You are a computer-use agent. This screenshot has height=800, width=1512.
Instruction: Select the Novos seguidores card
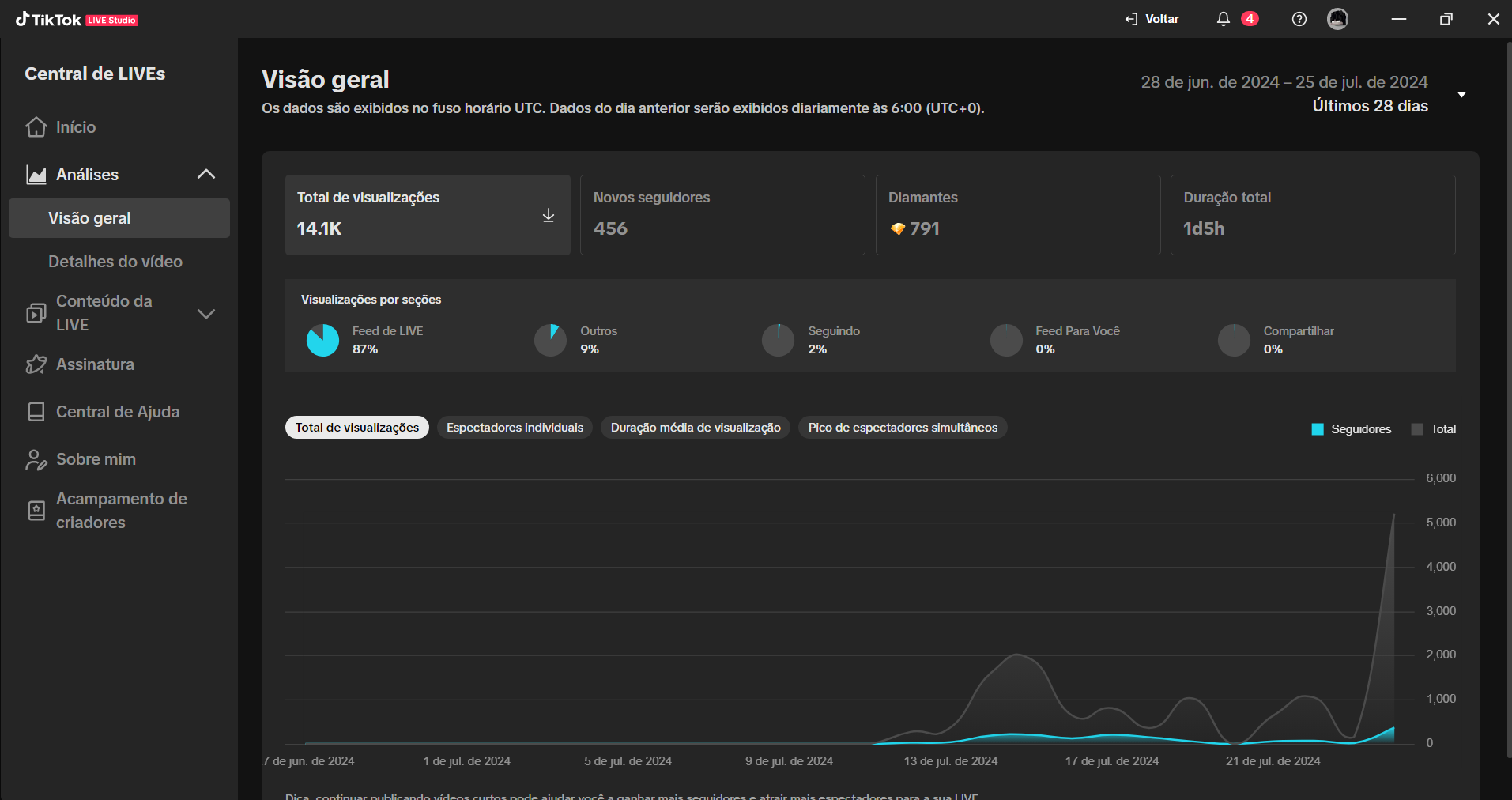tap(722, 215)
